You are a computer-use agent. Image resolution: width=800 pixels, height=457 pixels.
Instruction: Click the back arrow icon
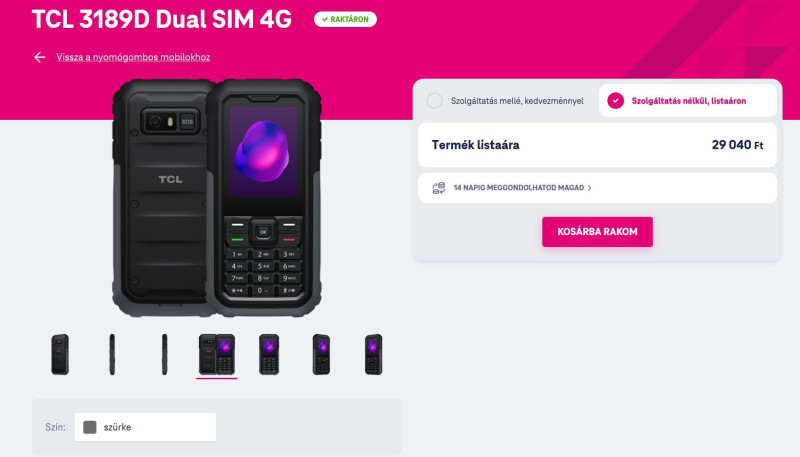pos(39,57)
